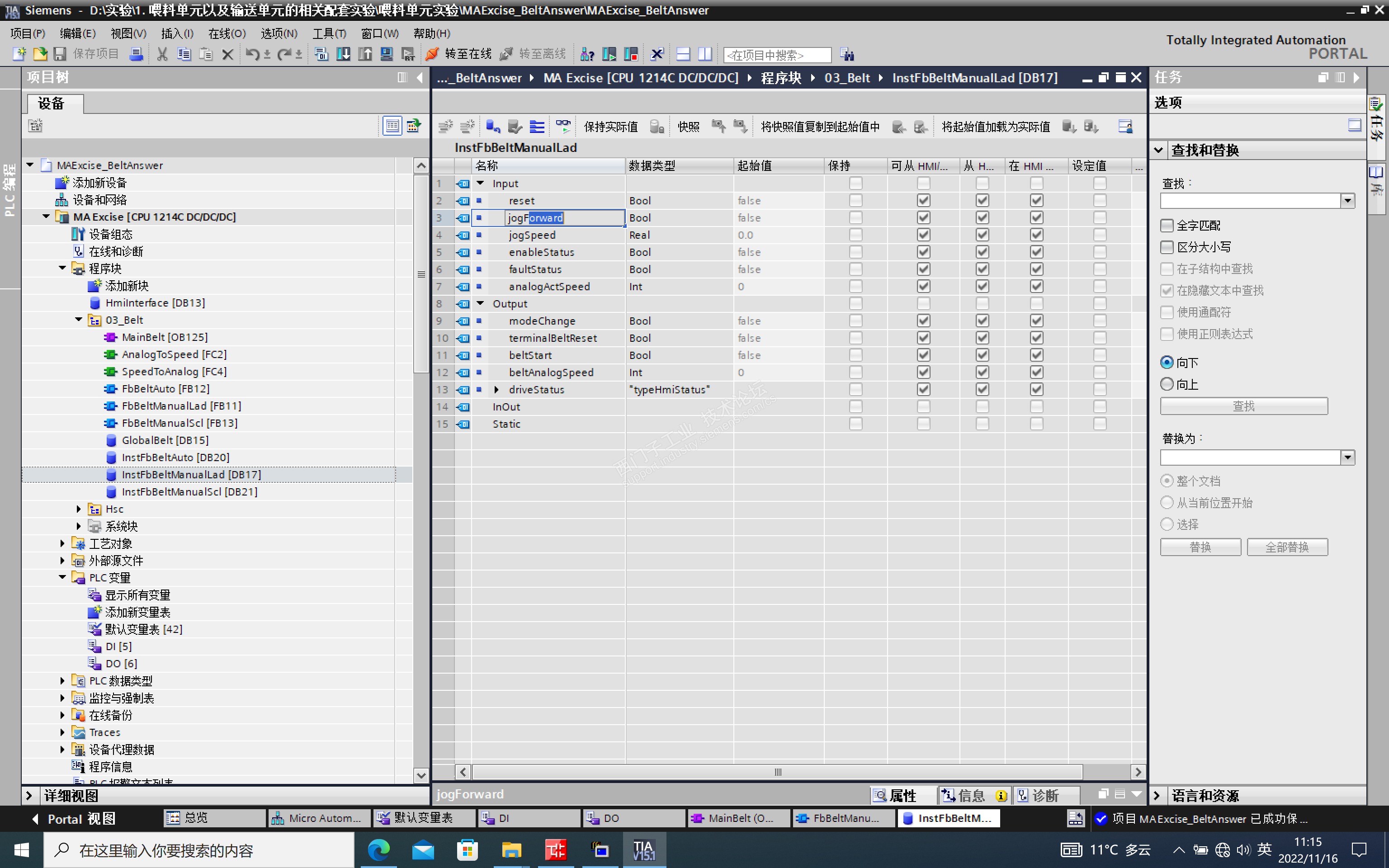
Task: Click the save project icon
Action: 60,54
